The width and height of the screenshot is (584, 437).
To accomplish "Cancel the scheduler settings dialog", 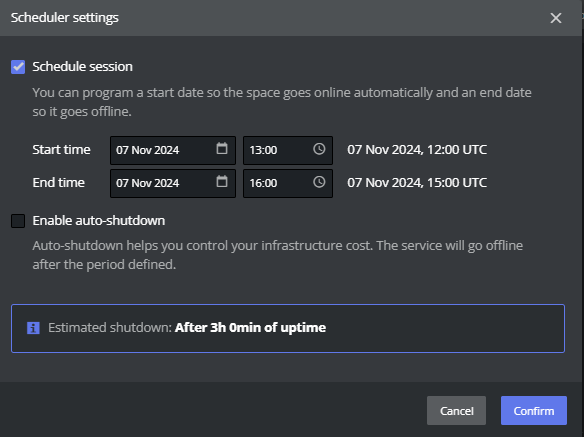I will (x=456, y=411).
